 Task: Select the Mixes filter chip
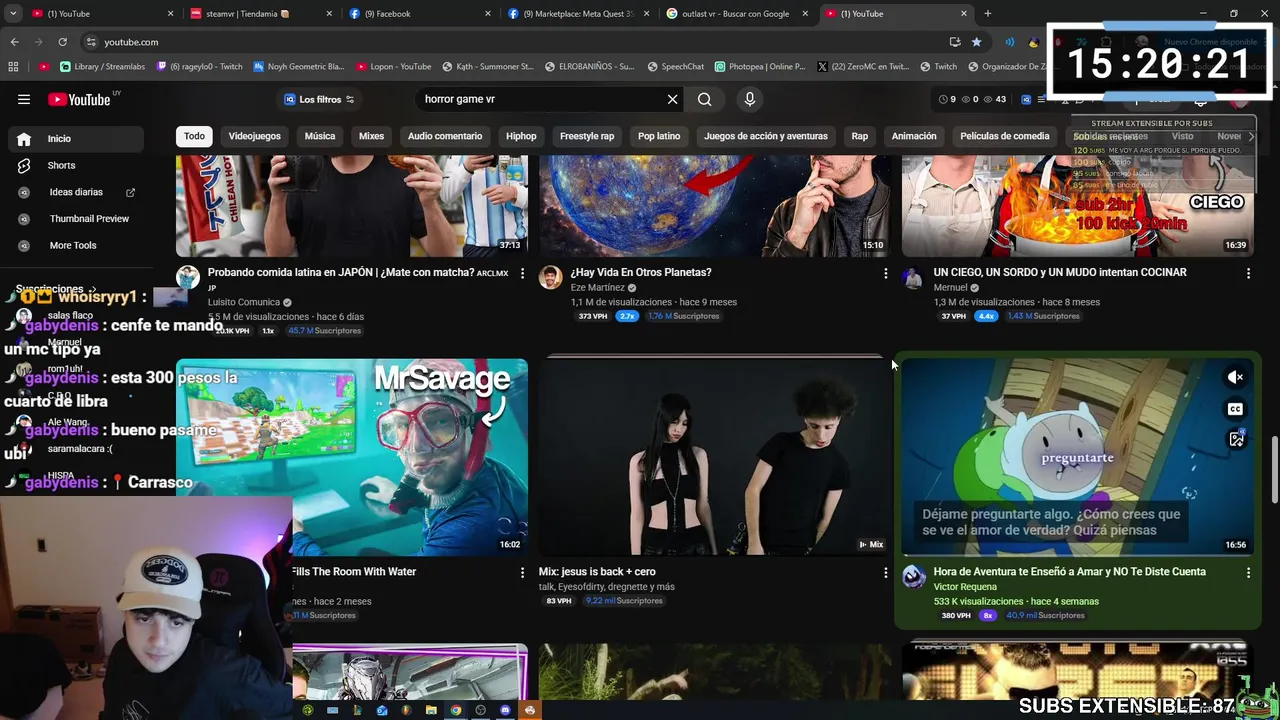click(x=371, y=136)
